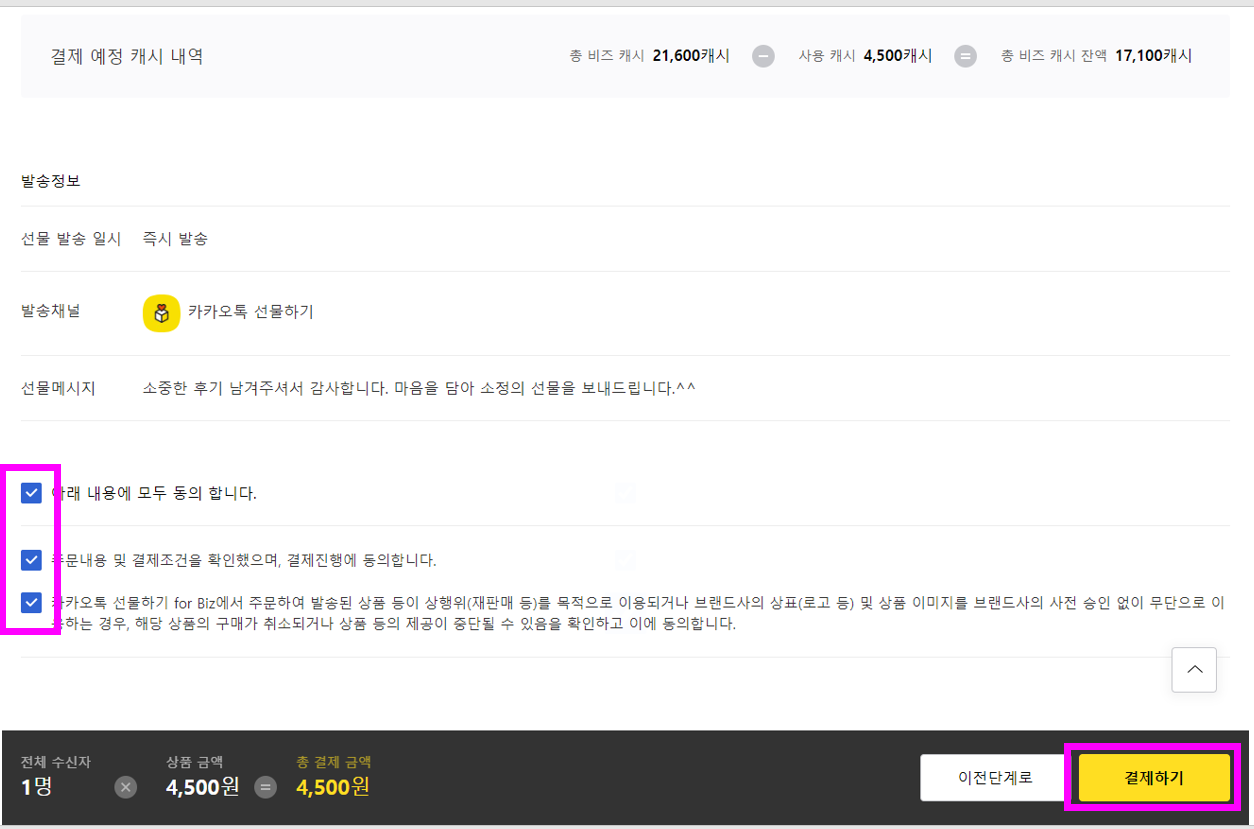Screen dimensions: 1254x829
Task: Click the 1명 recipient count
Action: click(37, 787)
